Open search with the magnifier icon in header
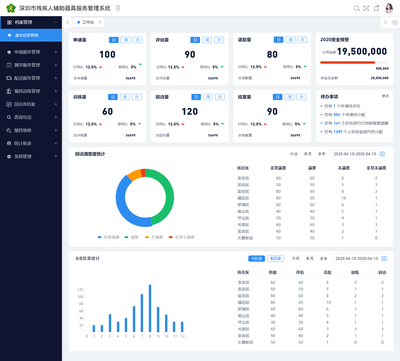The height and width of the screenshot is (361, 400). (357, 8)
